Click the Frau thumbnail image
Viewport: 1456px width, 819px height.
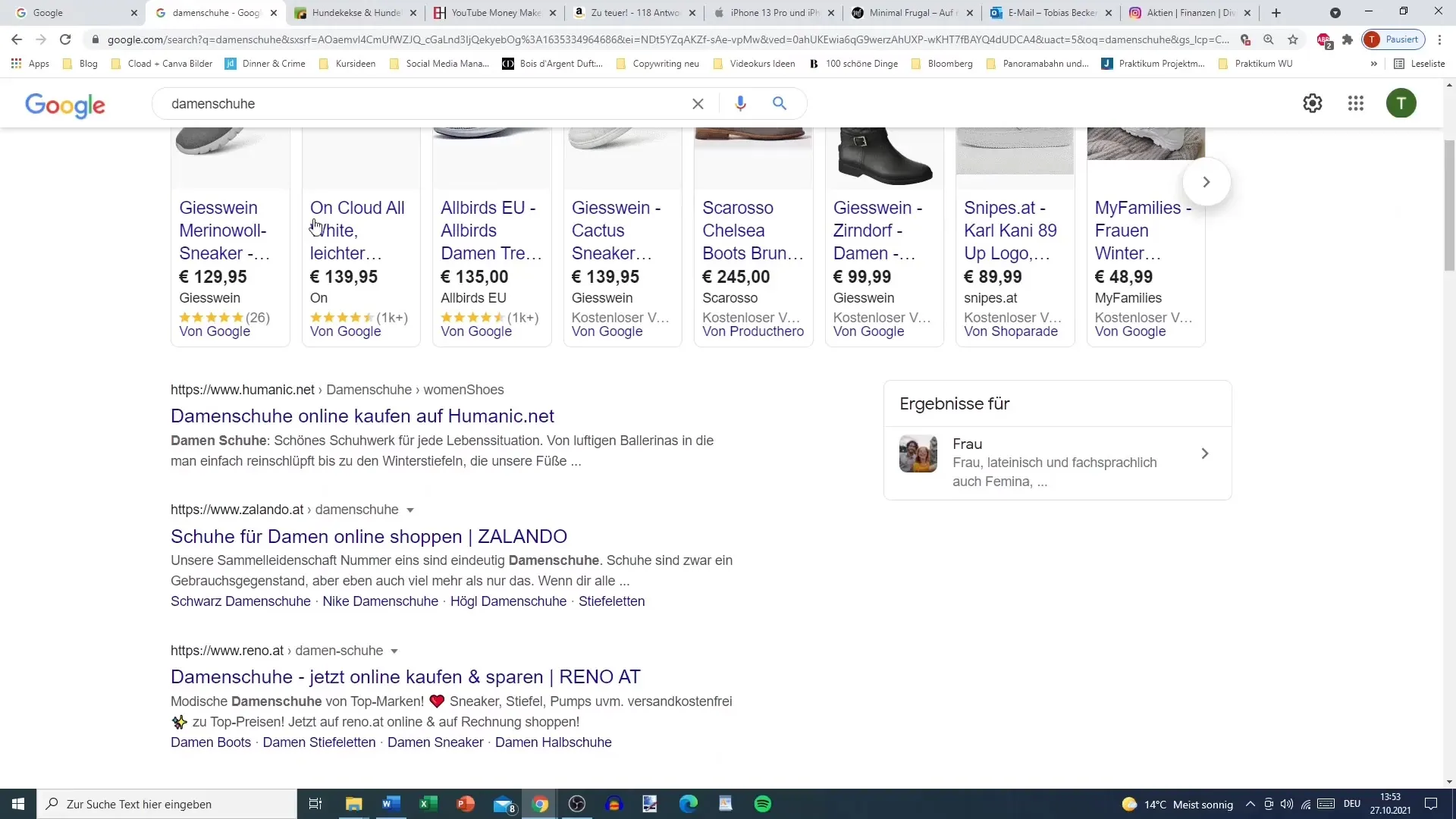click(918, 454)
